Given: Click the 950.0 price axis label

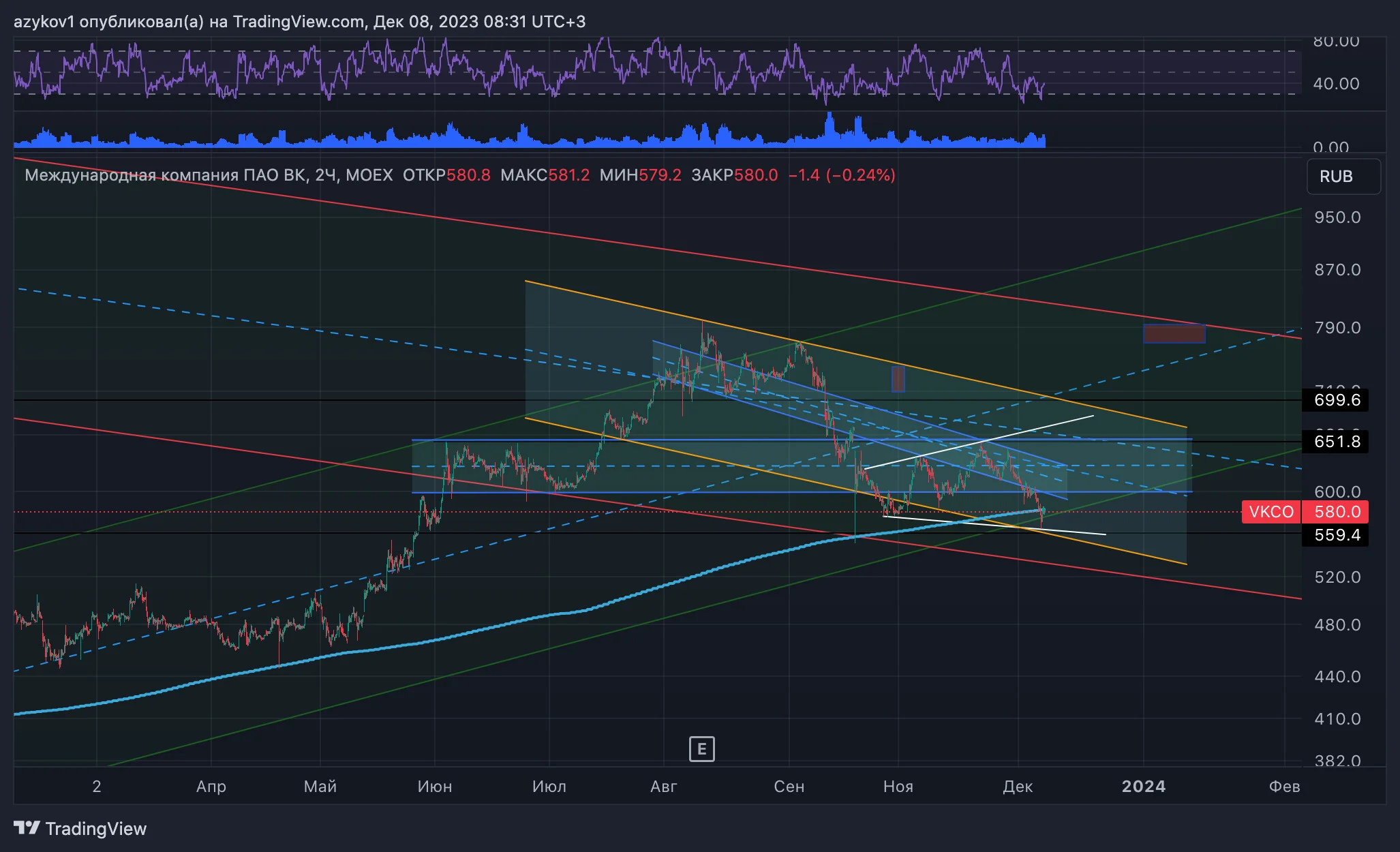Looking at the screenshot, I should point(1337,217).
